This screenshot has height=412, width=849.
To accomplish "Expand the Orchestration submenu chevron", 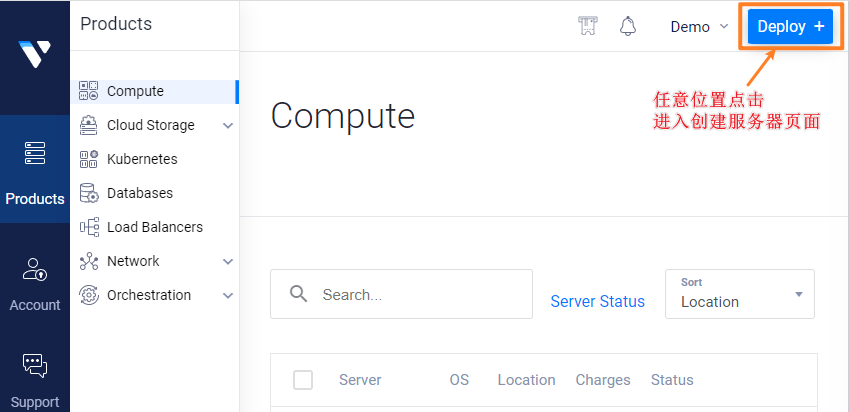I will pyautogui.click(x=228, y=296).
